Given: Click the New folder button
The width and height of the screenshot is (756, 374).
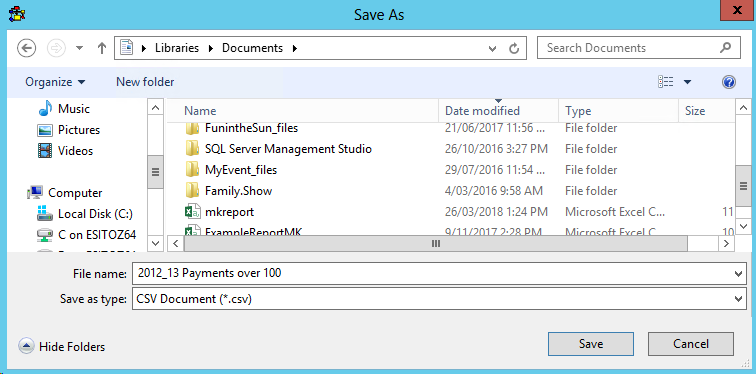Looking at the screenshot, I should 145,82.
